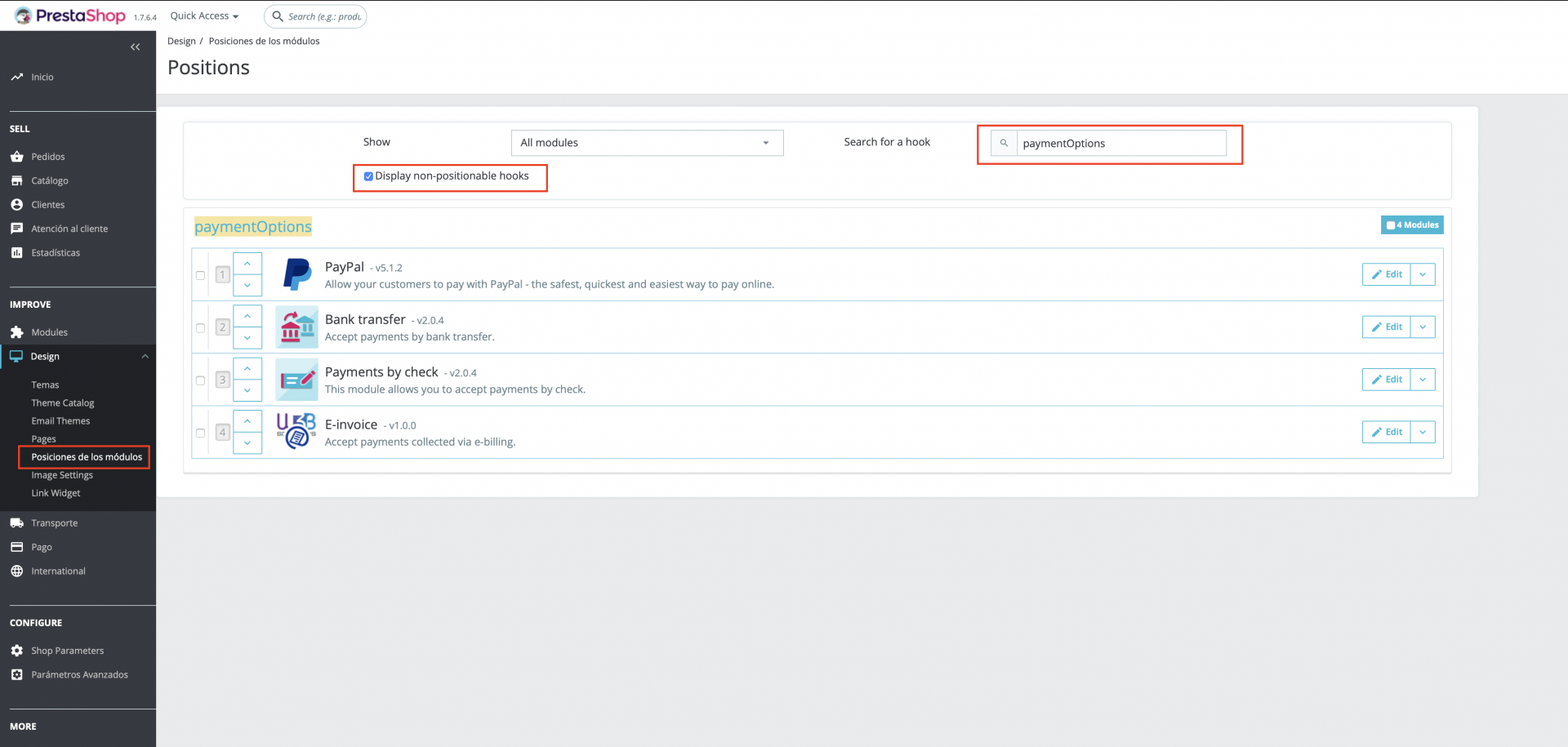The image size is (1568, 747).
Task: Open Theme Catalog in the sidebar
Action: pyautogui.click(x=63, y=403)
